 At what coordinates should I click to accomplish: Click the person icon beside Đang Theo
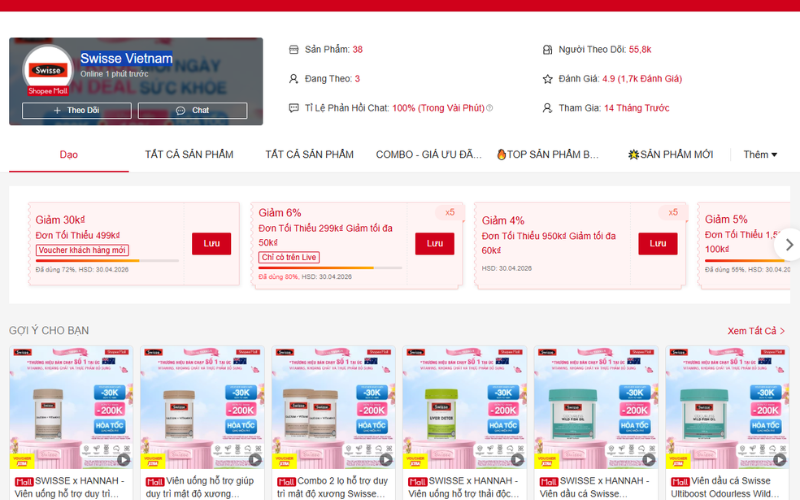pyautogui.click(x=293, y=79)
